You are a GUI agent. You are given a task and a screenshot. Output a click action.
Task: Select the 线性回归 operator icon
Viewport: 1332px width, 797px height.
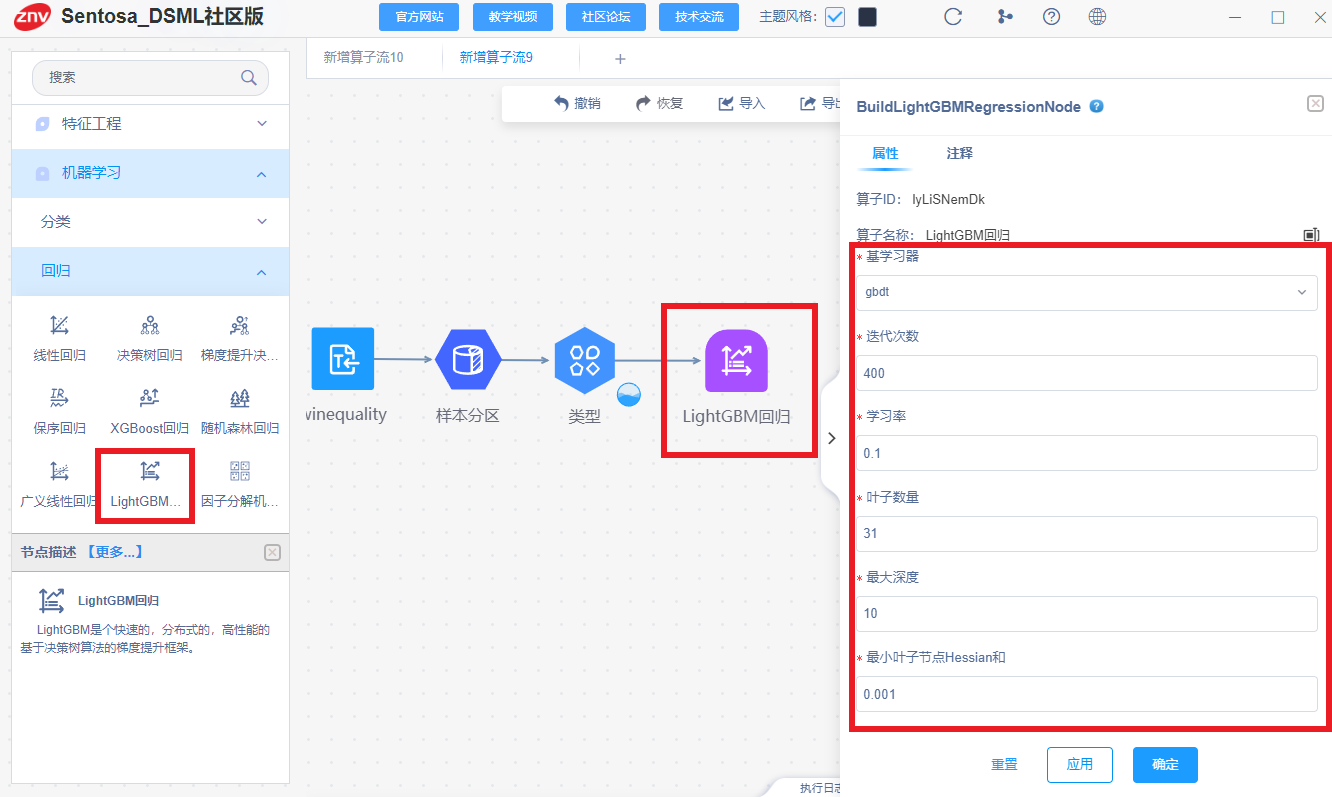60,325
